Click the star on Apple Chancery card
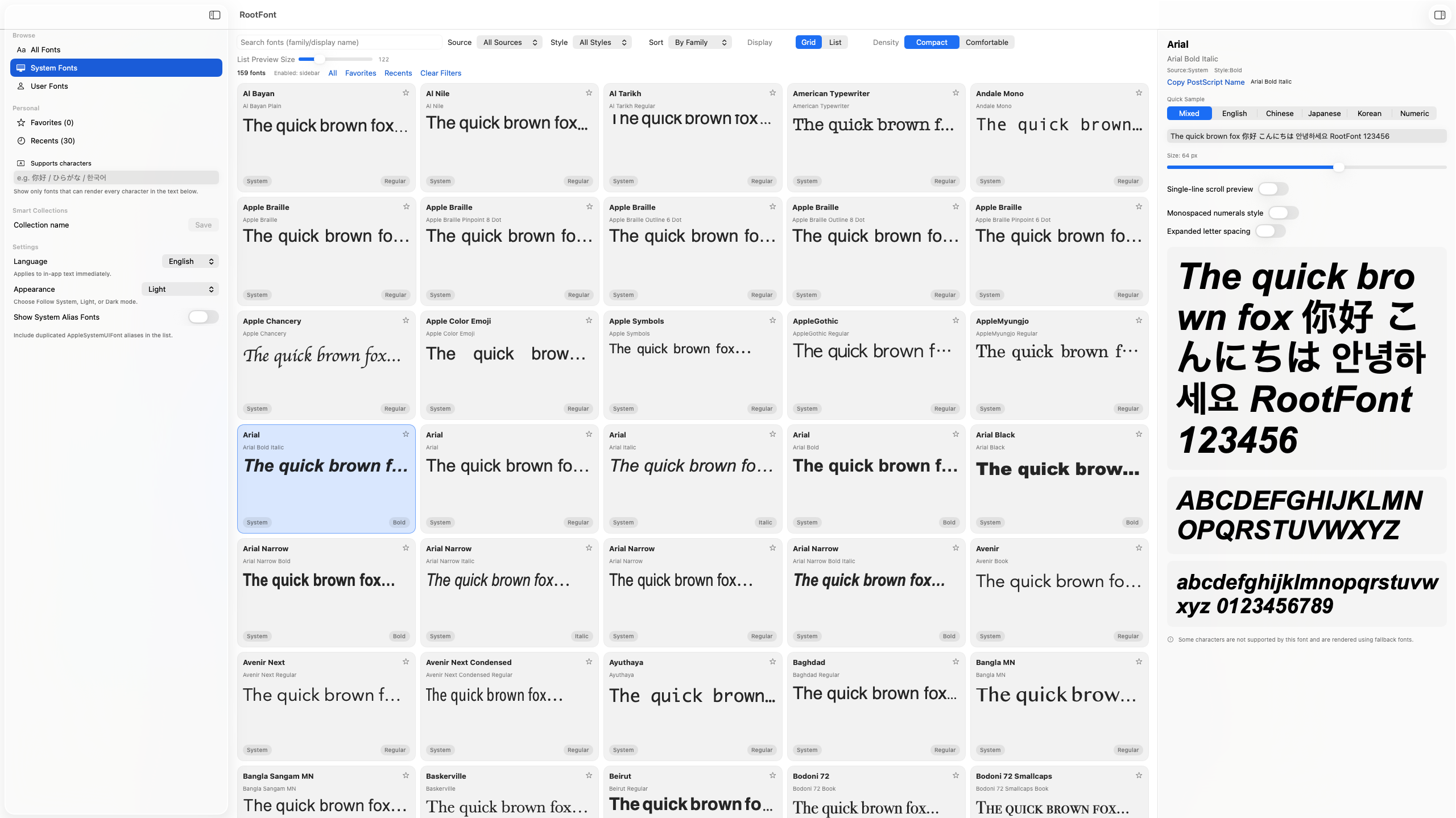Viewport: 1456px width, 818px height. pos(406,320)
